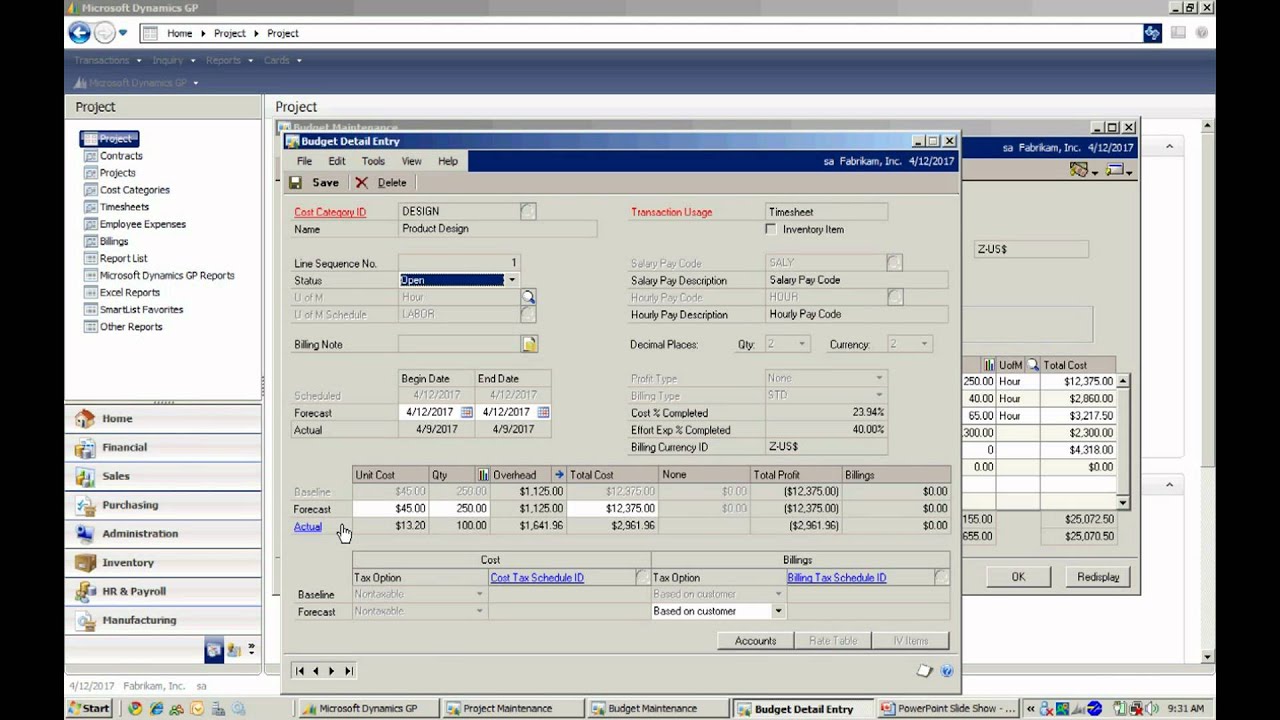The width and height of the screenshot is (1280, 720).
Task: Select Cost Categories in Project list
Action: tap(134, 190)
